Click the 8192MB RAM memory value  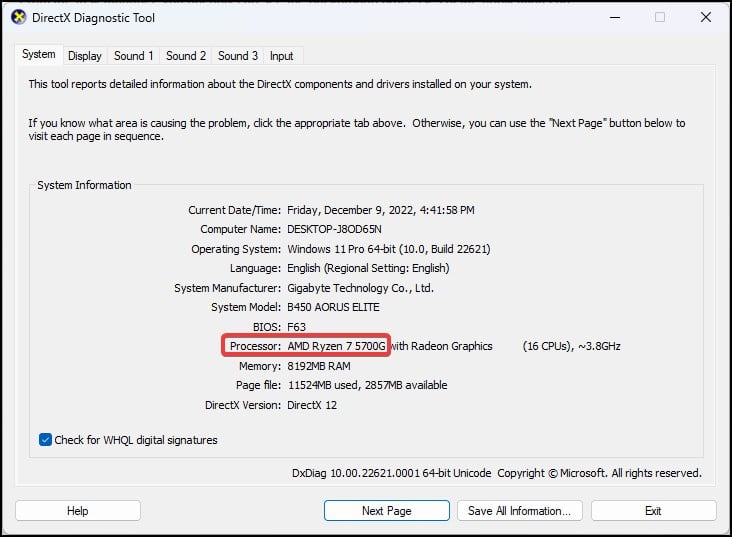319,366
